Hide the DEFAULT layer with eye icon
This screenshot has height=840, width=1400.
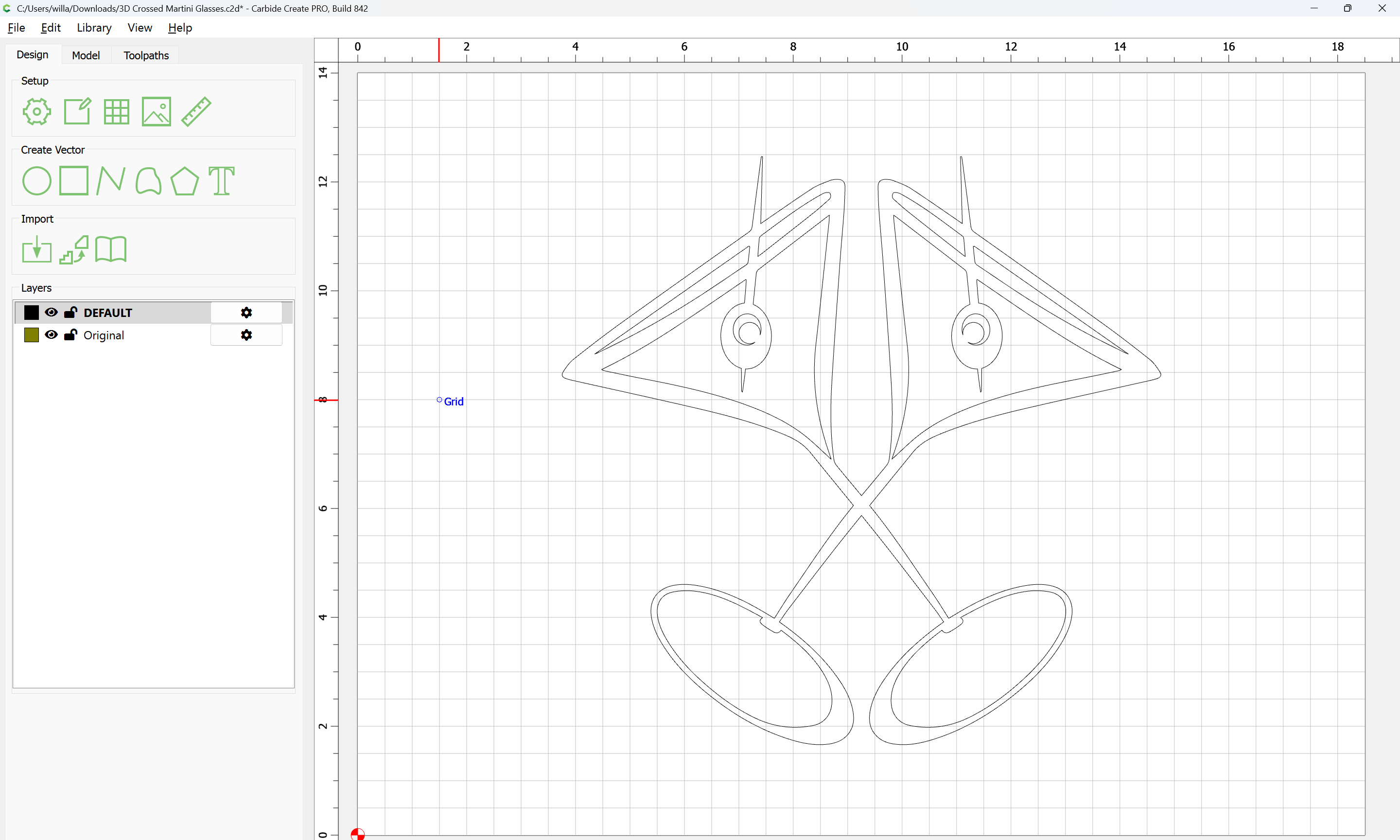click(51, 313)
